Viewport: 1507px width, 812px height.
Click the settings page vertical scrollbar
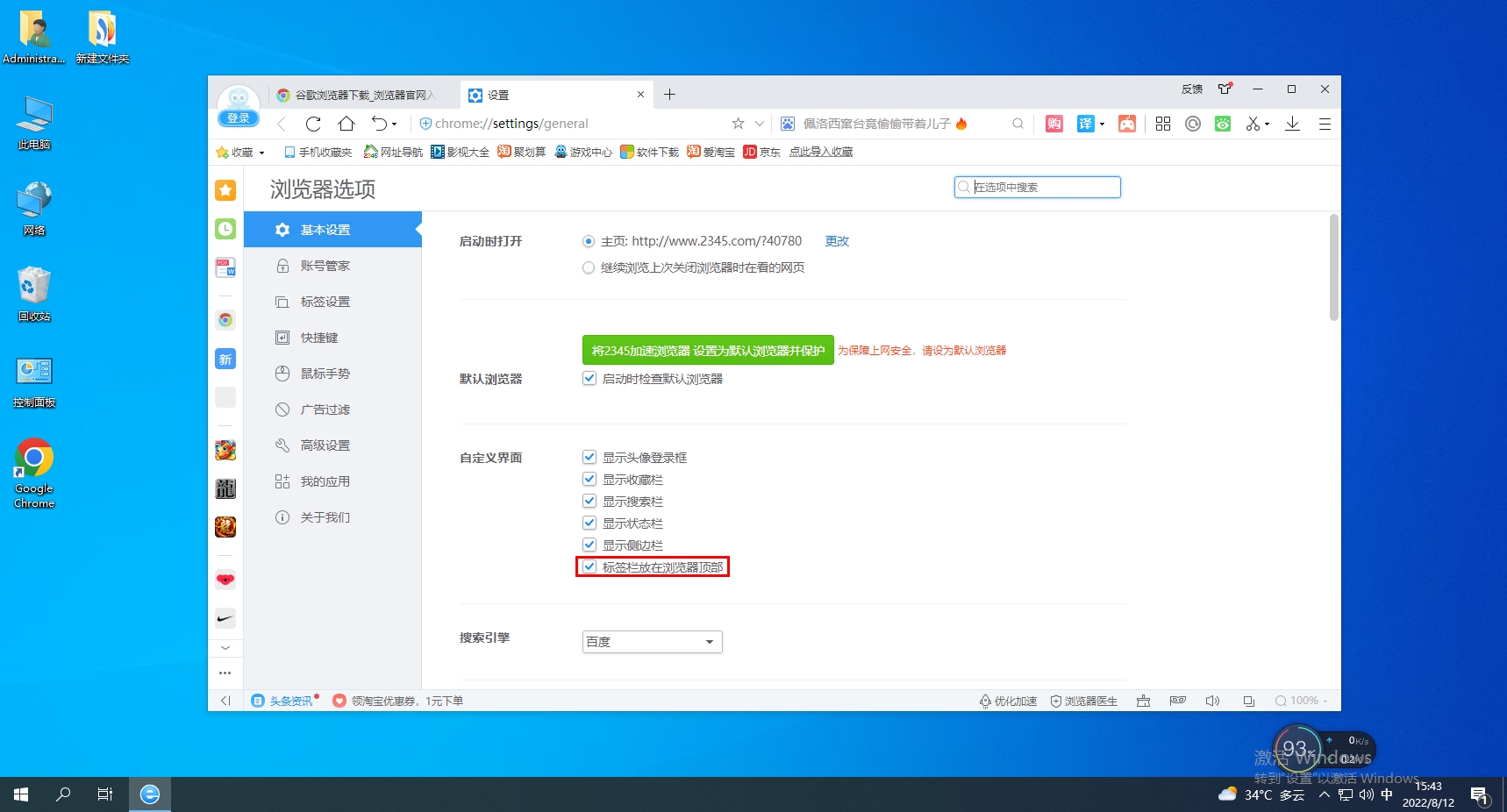[1334, 267]
